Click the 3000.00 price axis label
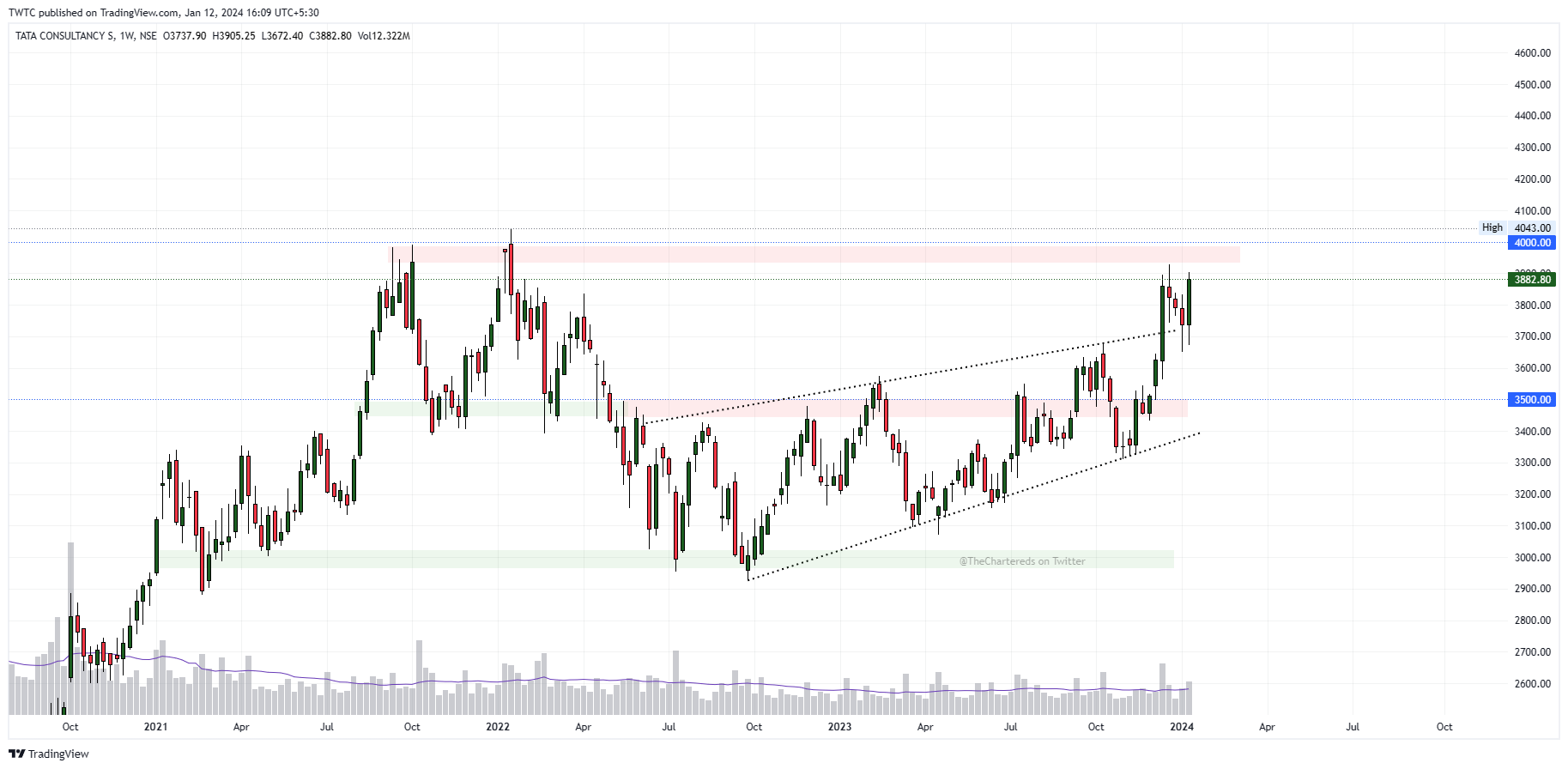The height and width of the screenshot is (769, 1568). click(x=1532, y=558)
